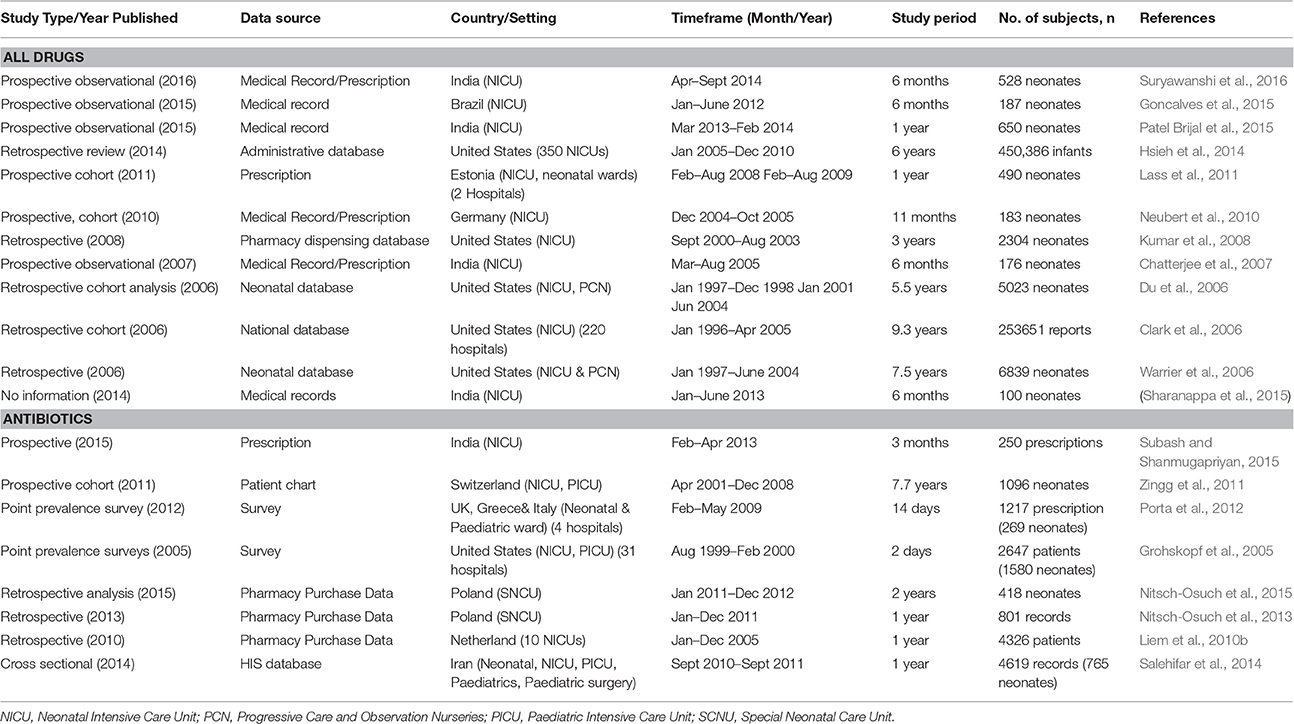Screen dimensions: 1294x724
Task: Open the Porta et al., 2012 reference
Action: 1192,508
